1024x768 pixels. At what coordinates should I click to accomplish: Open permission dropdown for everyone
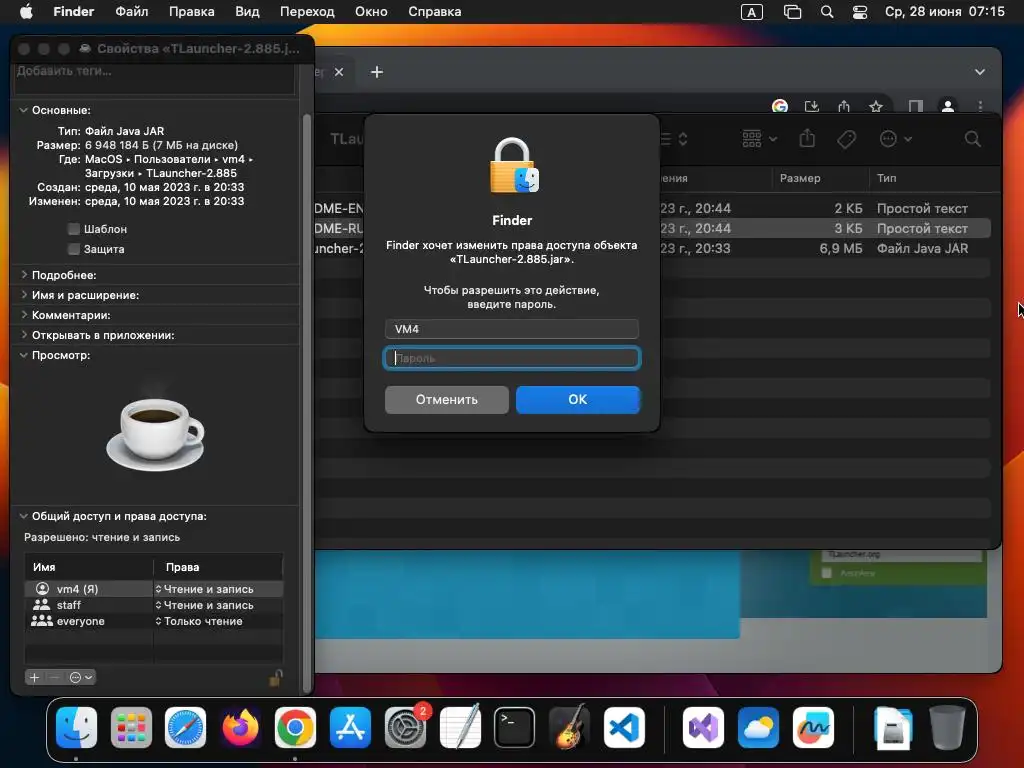click(199, 622)
